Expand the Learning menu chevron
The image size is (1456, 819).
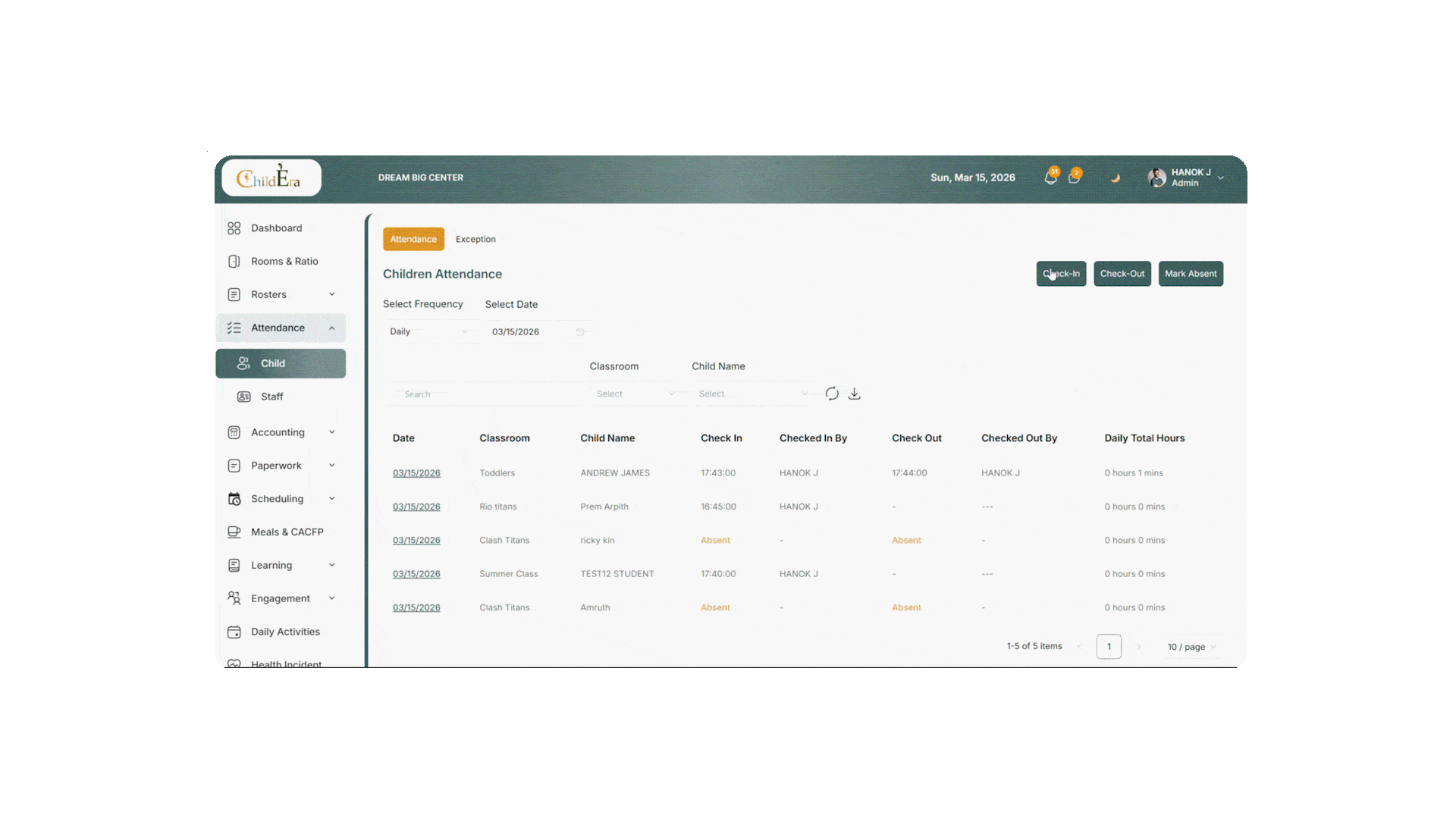tap(331, 566)
